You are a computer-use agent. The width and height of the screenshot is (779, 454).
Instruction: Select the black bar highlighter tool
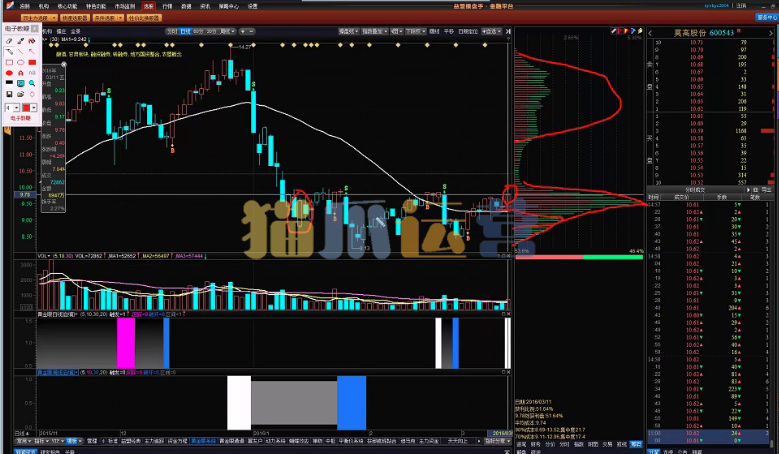tap(9, 83)
